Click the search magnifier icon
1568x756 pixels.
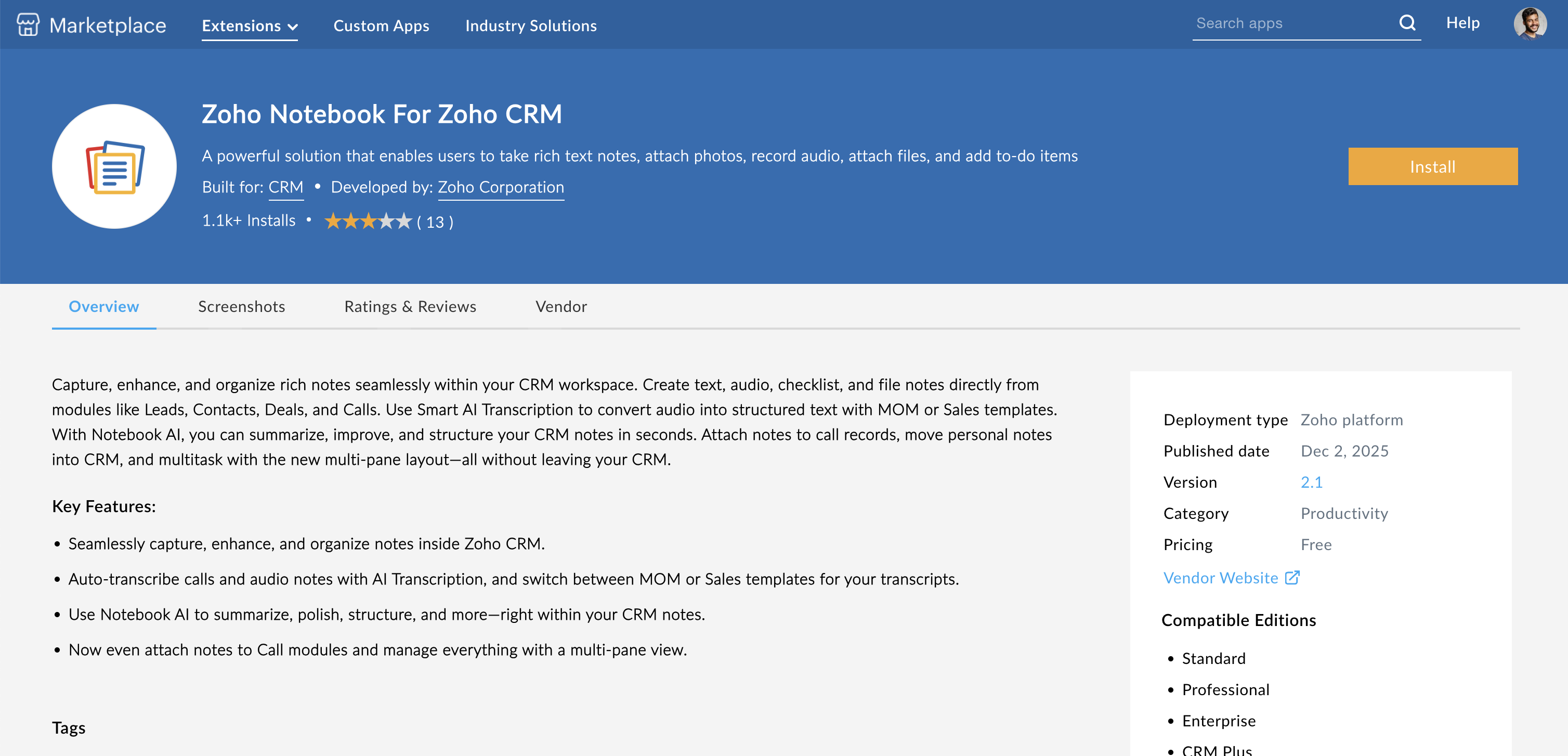pyautogui.click(x=1407, y=23)
